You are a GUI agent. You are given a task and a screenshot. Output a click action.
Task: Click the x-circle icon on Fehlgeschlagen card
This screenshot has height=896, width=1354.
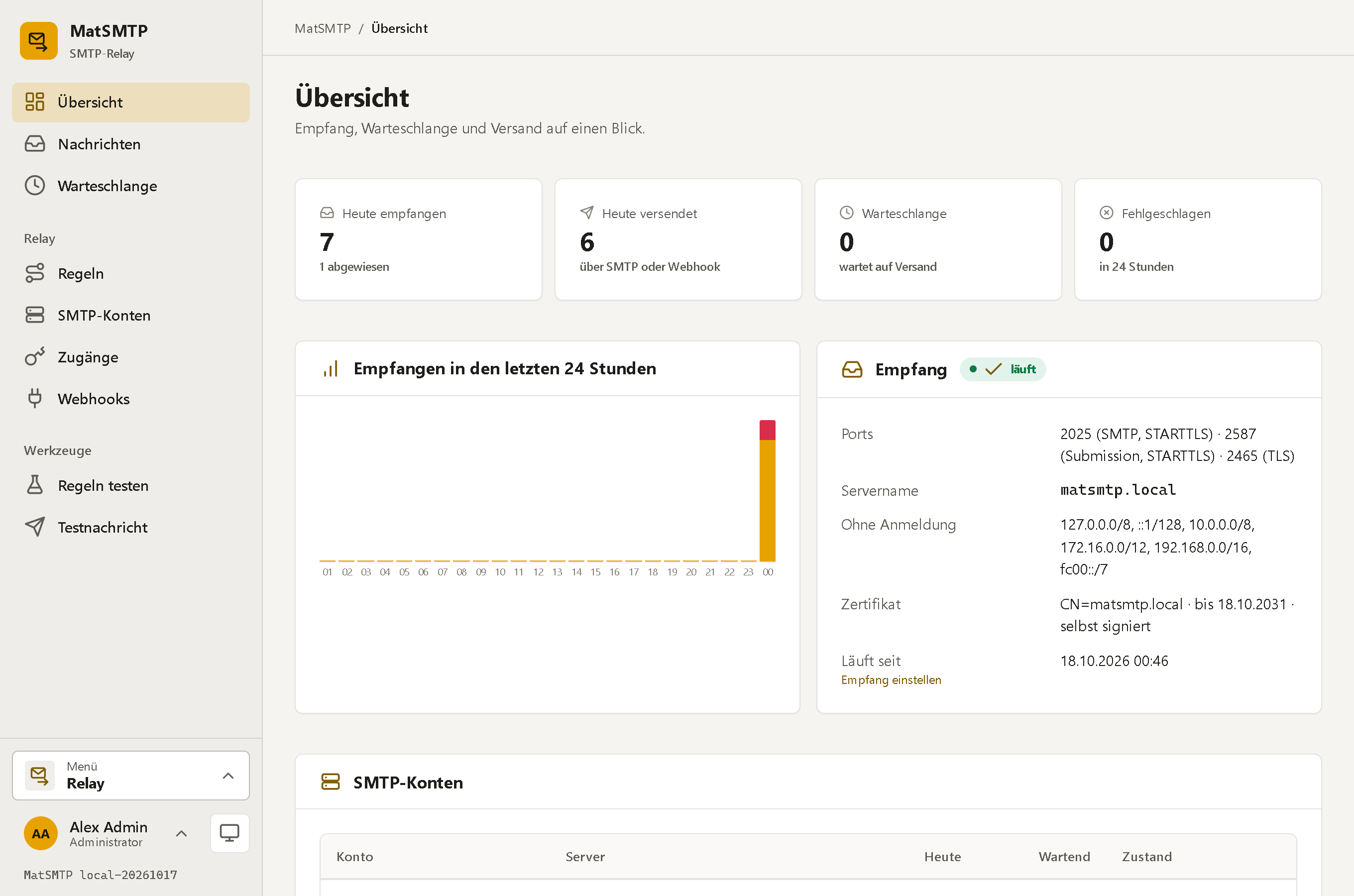[1106, 213]
